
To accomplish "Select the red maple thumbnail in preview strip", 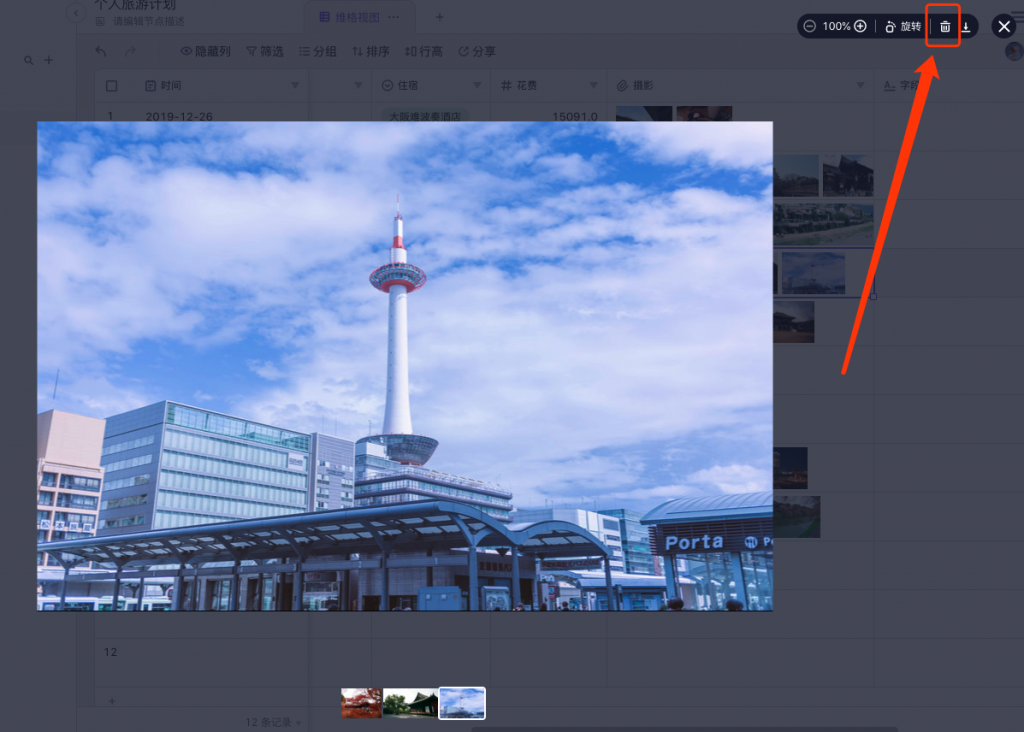I will [x=361, y=703].
